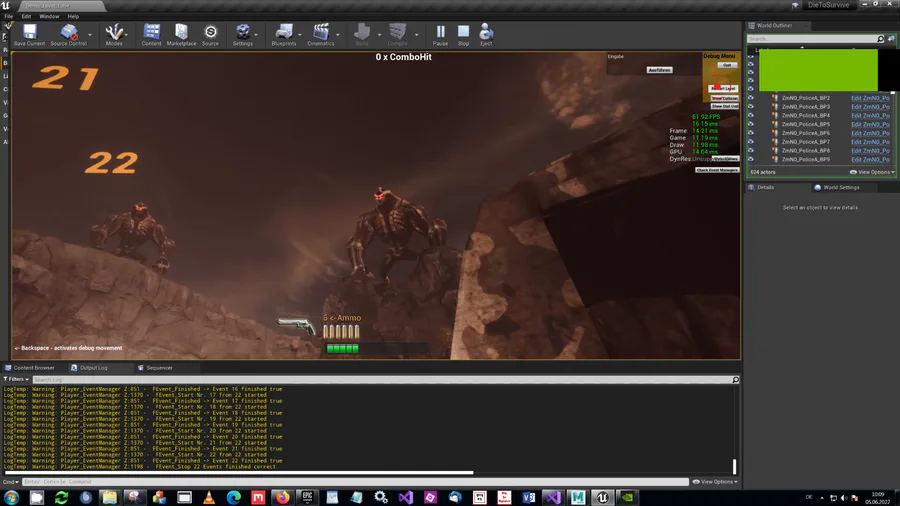
Task: Expand the Compile options dropdown arrow
Action: [417, 35]
